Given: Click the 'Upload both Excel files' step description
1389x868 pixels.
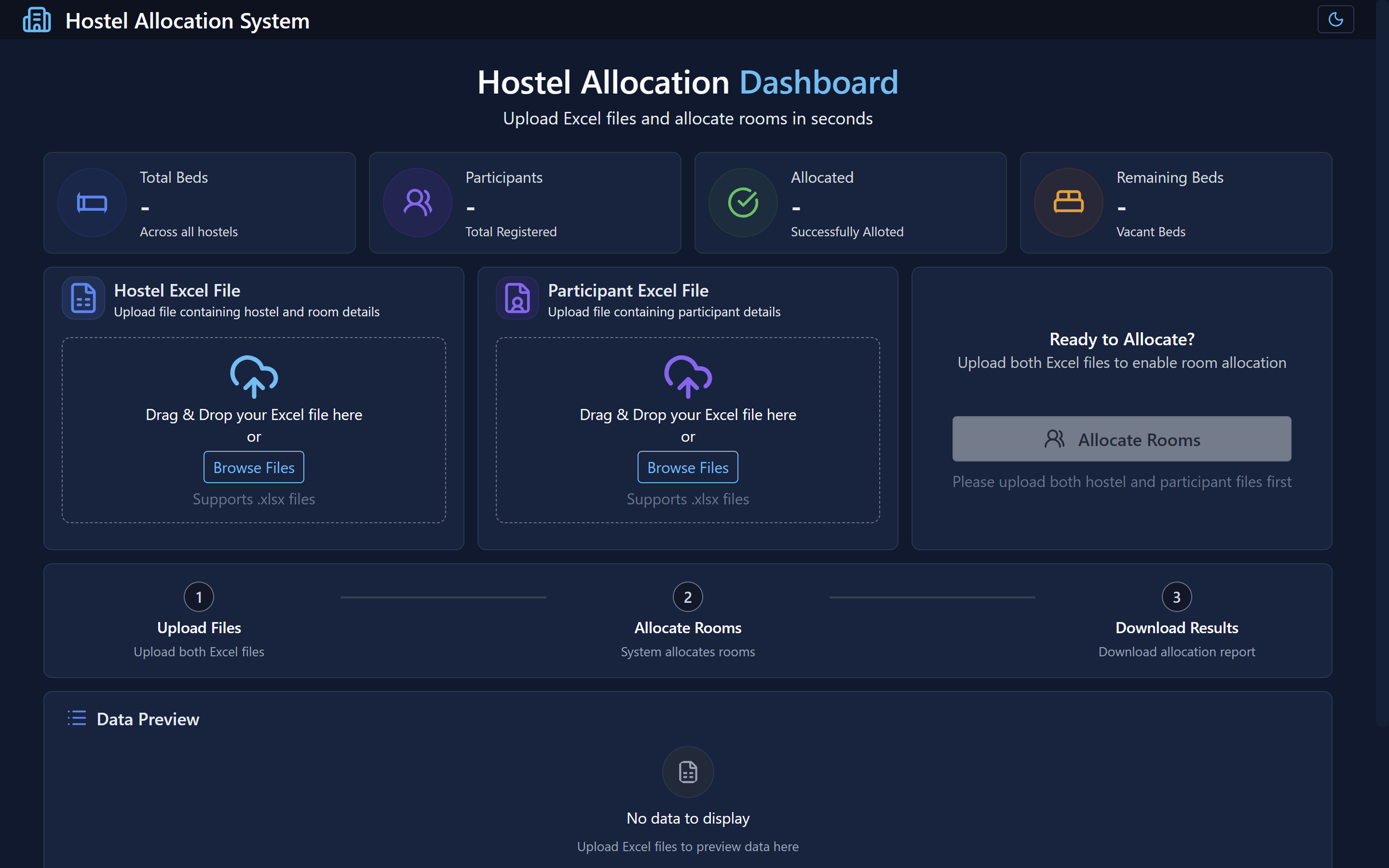Looking at the screenshot, I should 199,651.
